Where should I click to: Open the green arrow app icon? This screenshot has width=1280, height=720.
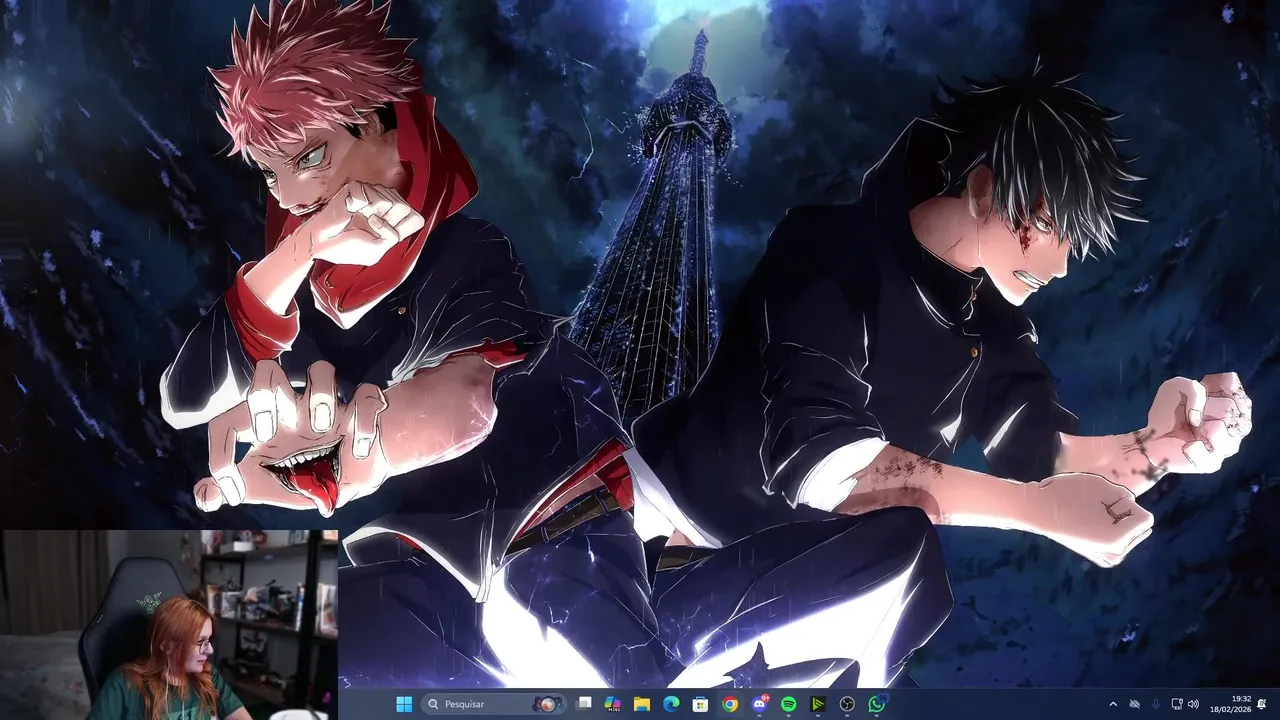coord(818,704)
